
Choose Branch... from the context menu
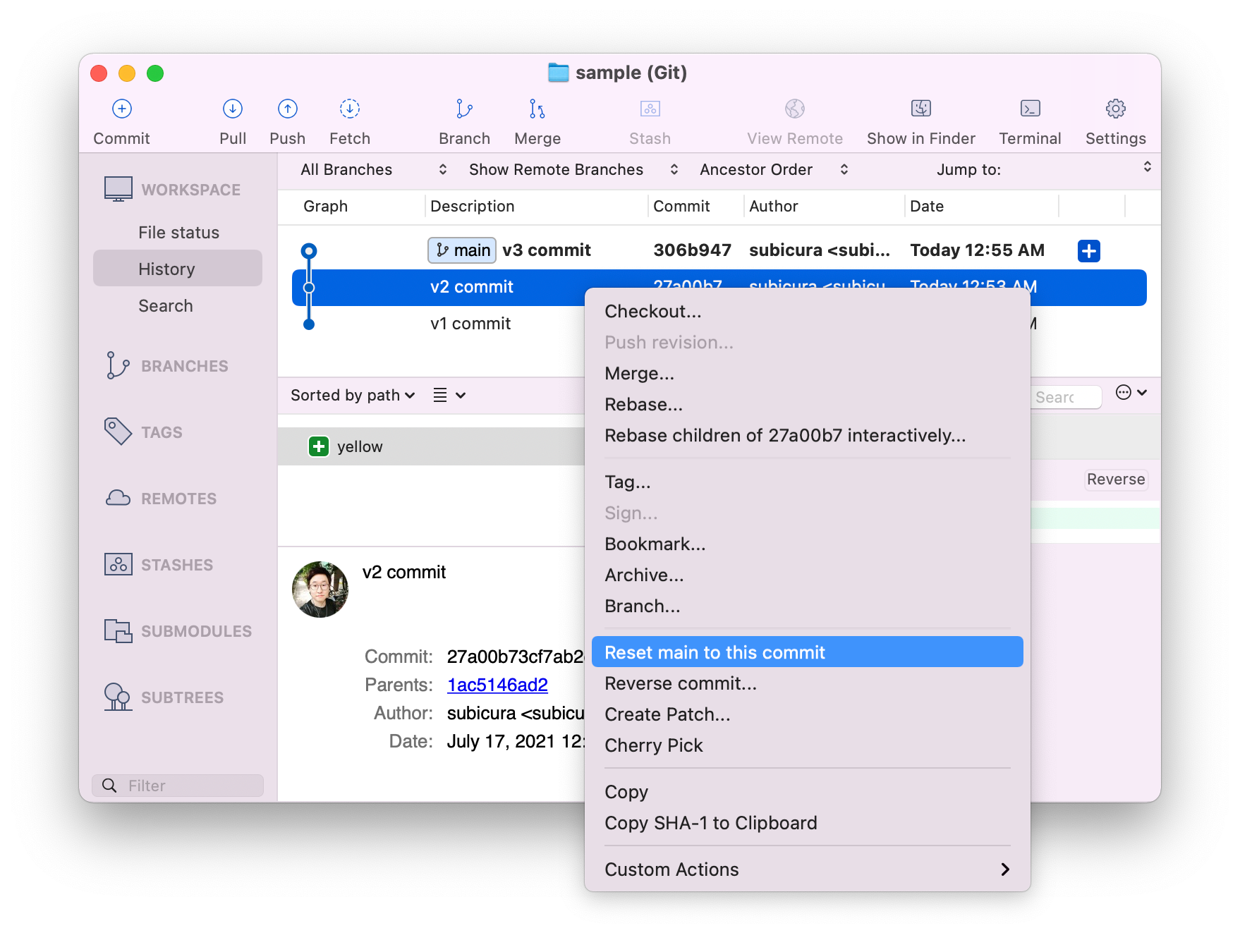808,606
